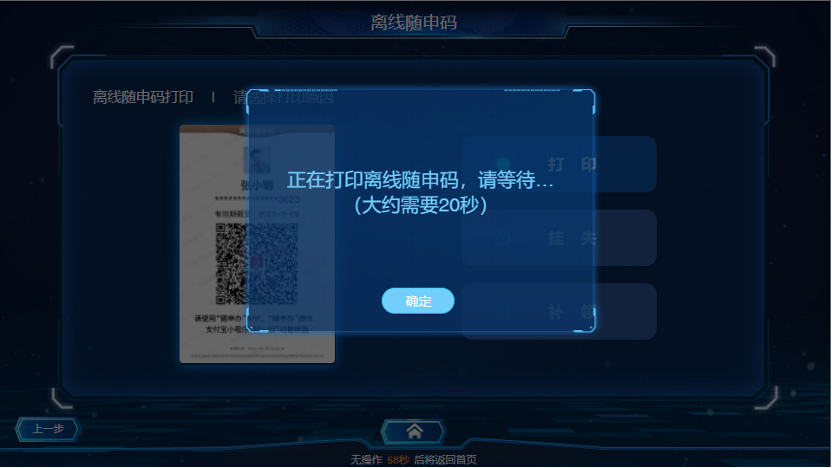Click the 确定 button in the dialog
This screenshot has width=832, height=468.
click(418, 301)
